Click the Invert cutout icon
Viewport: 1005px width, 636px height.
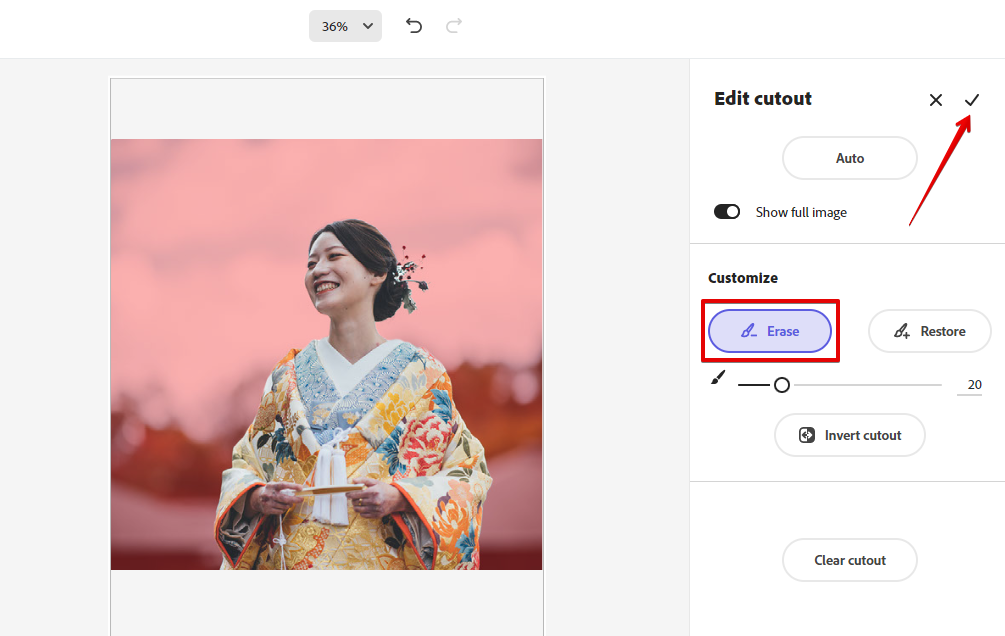(x=807, y=435)
